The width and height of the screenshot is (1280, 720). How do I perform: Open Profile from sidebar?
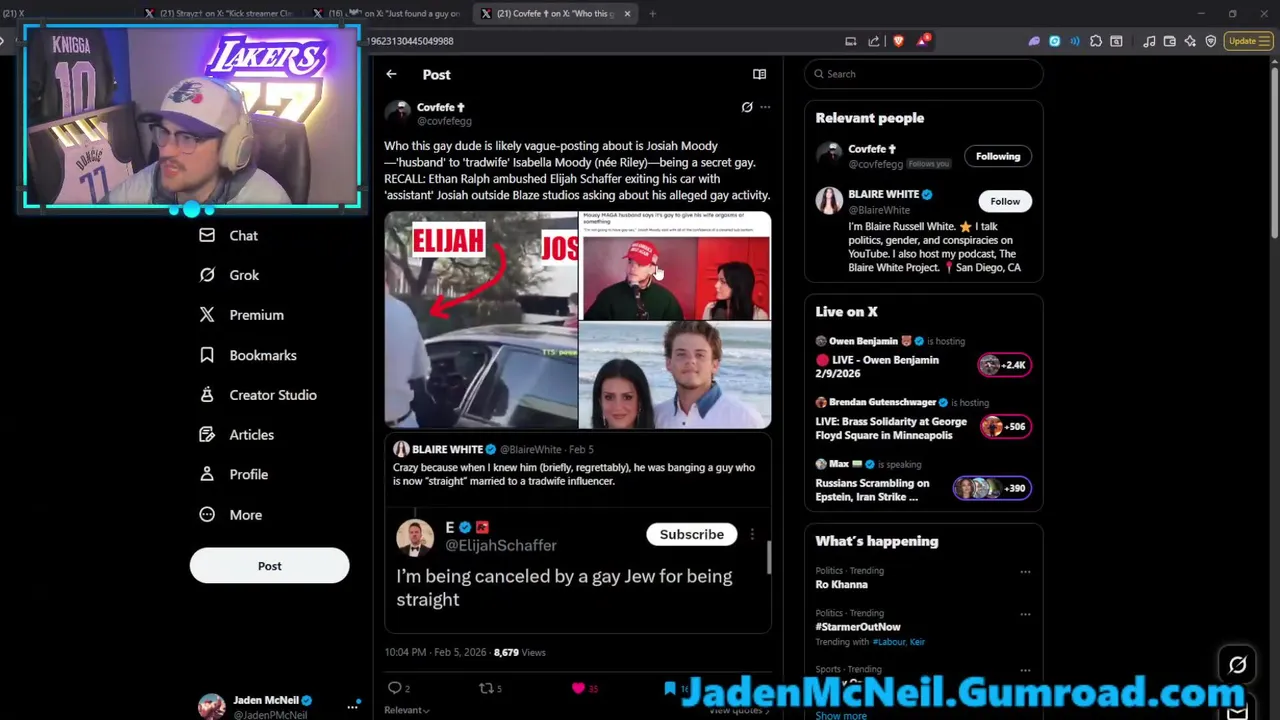coord(233,474)
